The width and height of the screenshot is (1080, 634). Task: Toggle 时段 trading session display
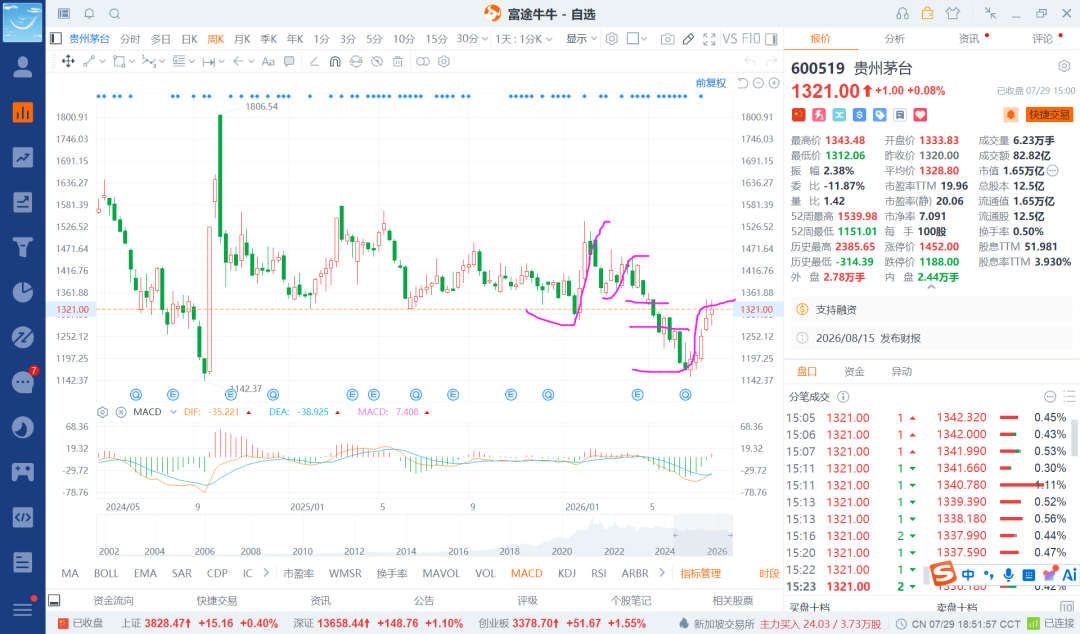point(769,573)
